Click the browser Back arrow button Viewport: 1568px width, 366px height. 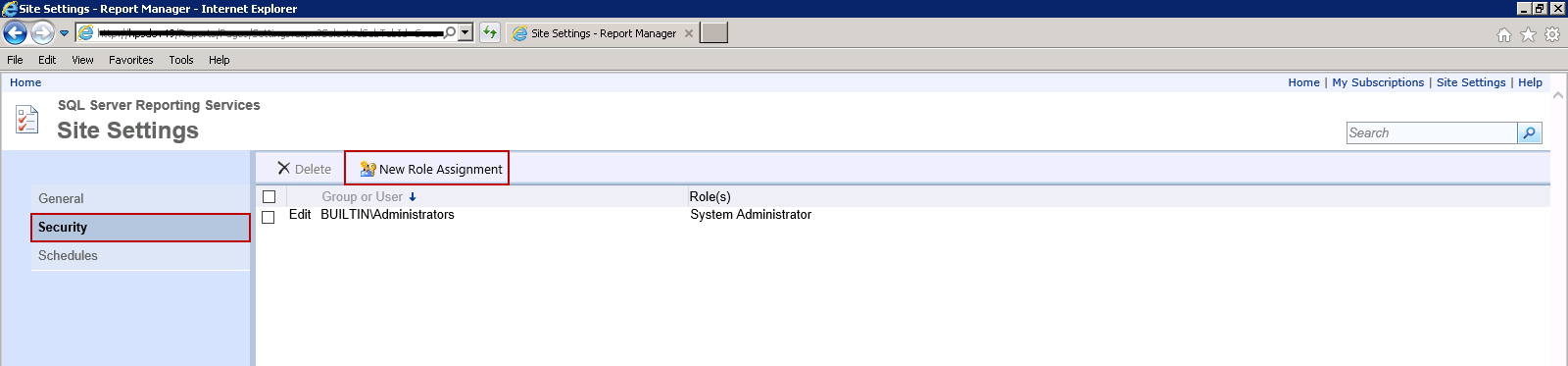15,33
